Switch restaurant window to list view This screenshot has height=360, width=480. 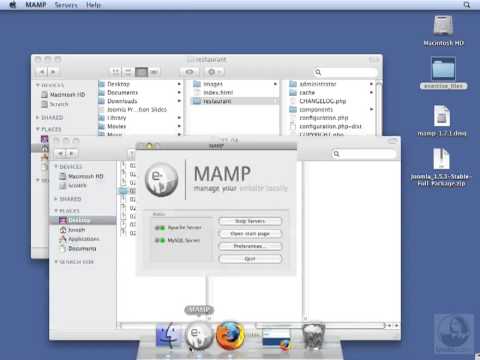128,72
